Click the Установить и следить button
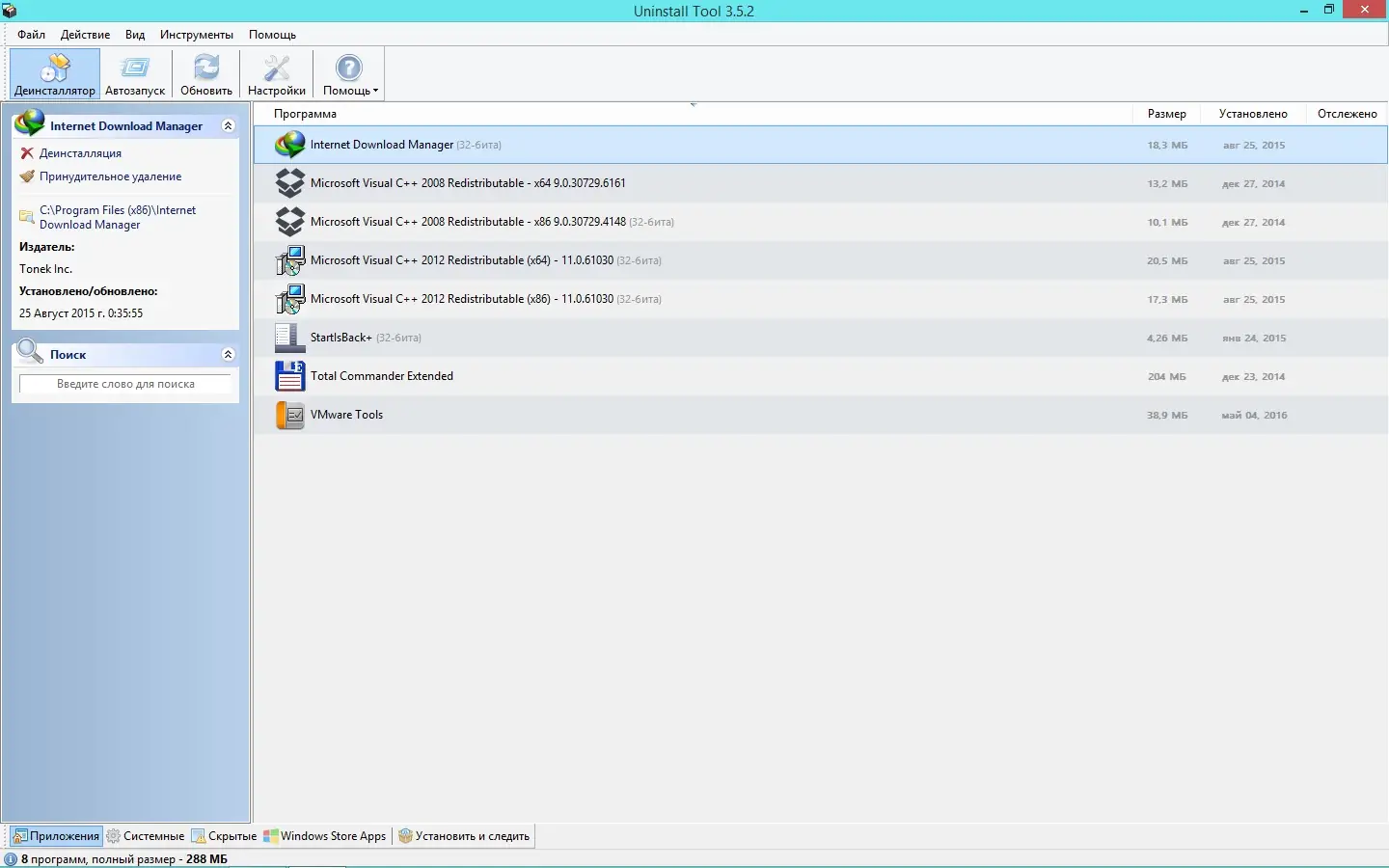Image resolution: width=1389 pixels, height=868 pixels. click(x=464, y=836)
